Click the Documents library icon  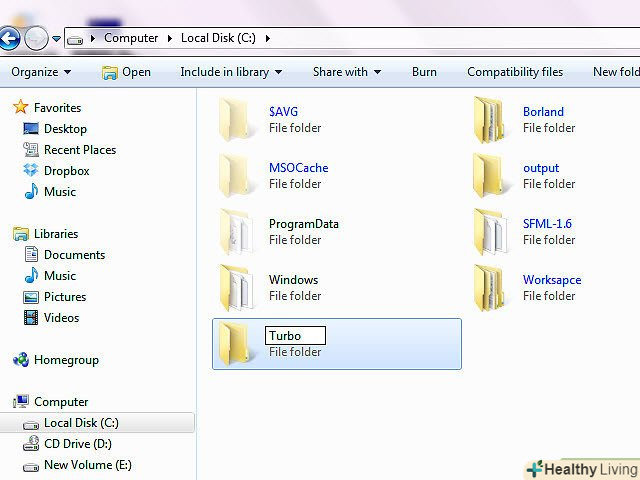pyautogui.click(x=31, y=254)
